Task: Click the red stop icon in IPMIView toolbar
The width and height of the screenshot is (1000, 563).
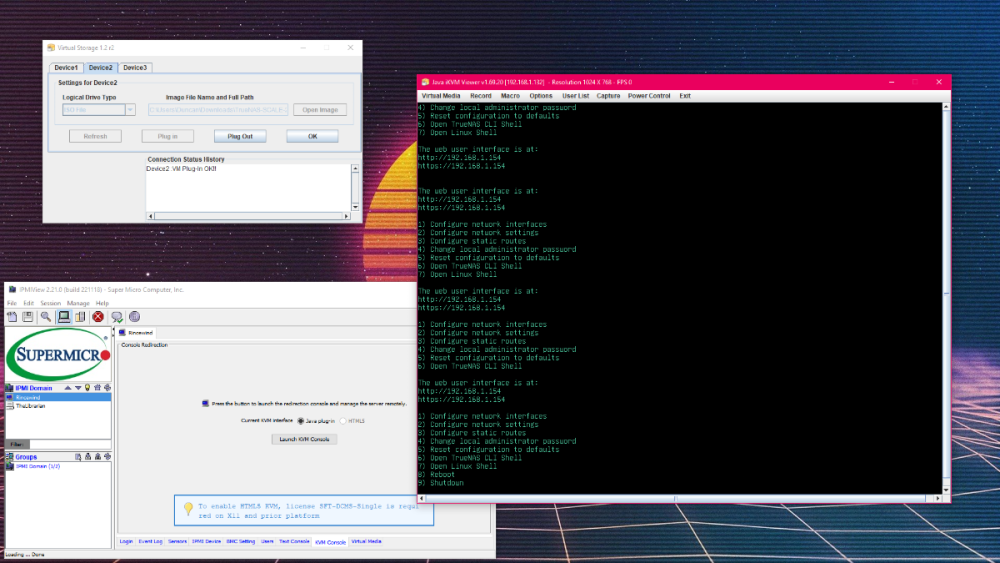Action: pyautogui.click(x=98, y=317)
